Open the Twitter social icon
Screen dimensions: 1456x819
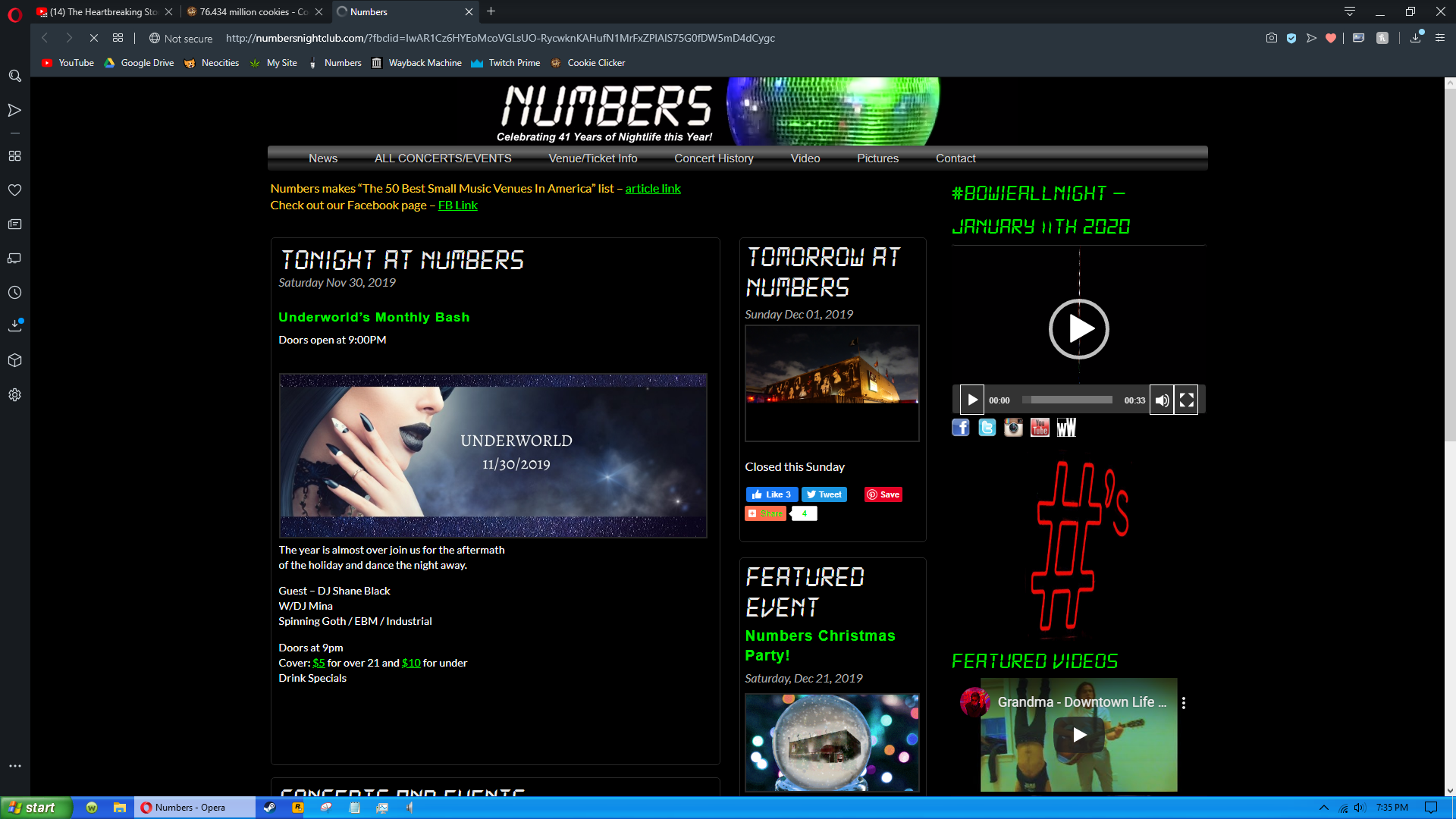987,428
